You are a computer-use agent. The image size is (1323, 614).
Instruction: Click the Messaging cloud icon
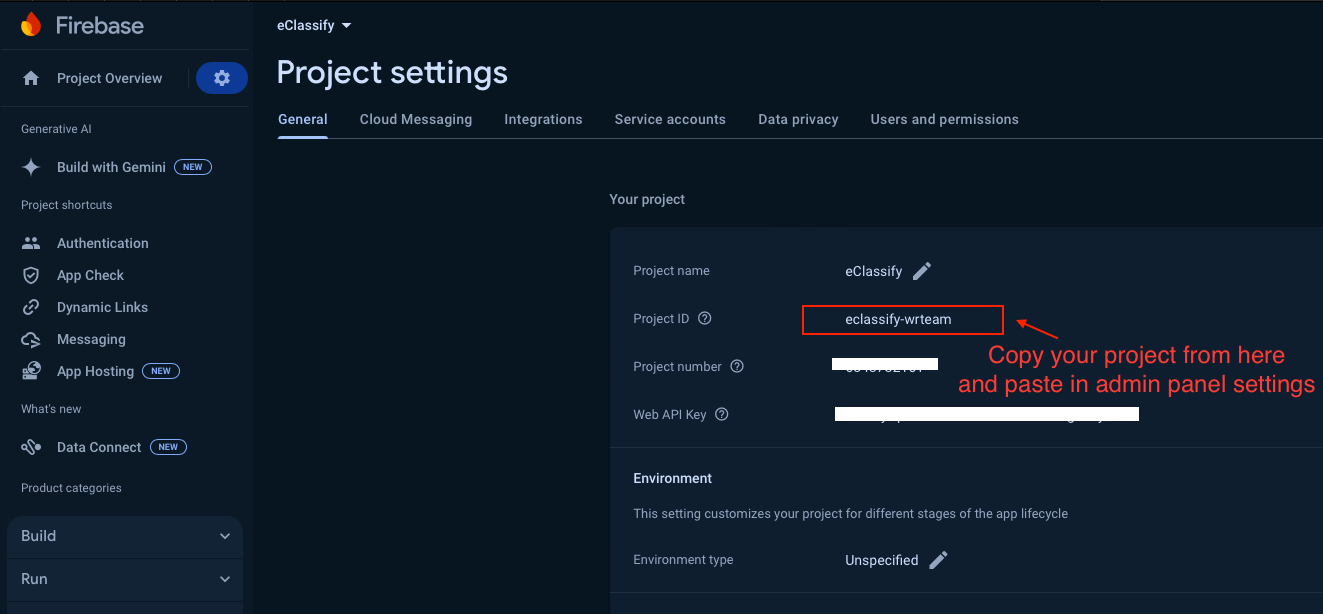[31, 339]
